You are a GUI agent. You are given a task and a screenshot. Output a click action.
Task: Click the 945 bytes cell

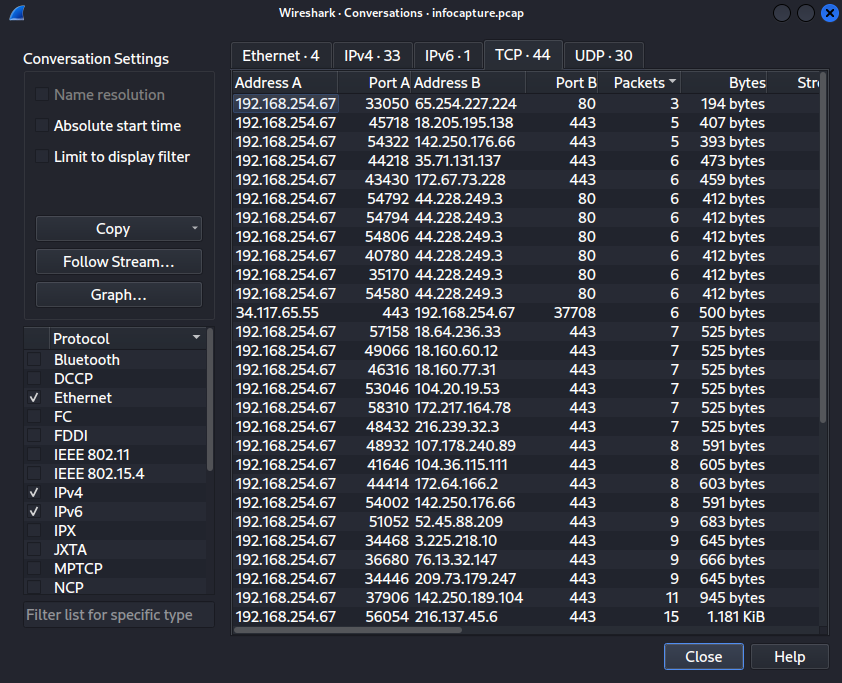pyautogui.click(x=724, y=598)
